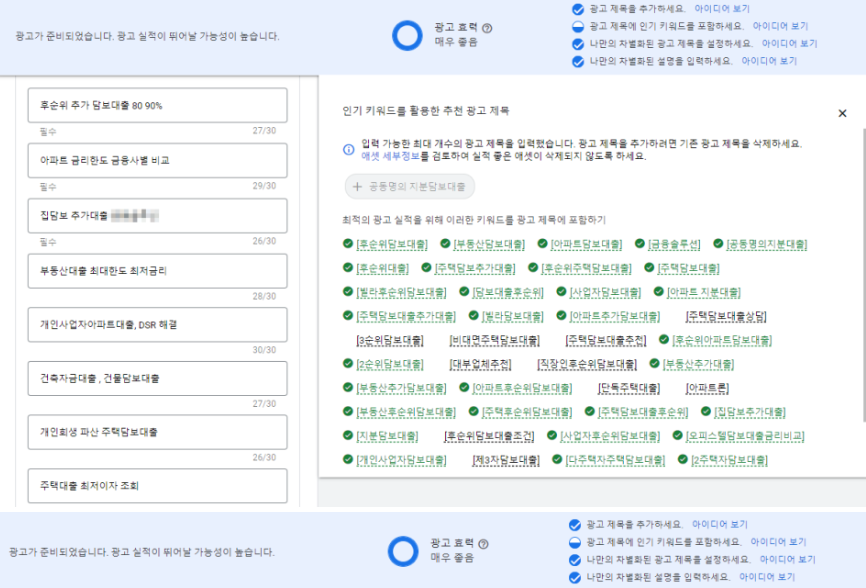
Task: Open the 애셋 세부정보 link
Action: coord(390,156)
